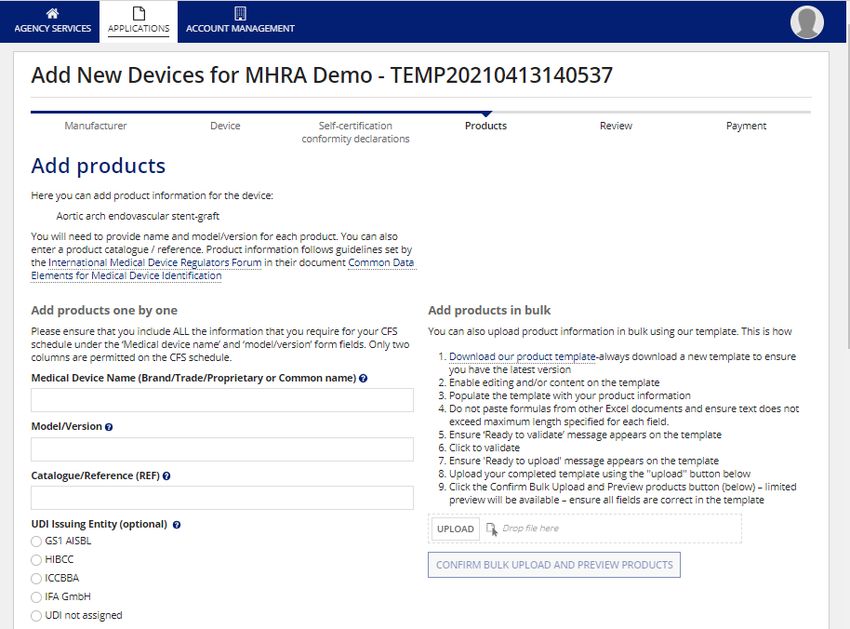Open Common Data Elements document link

click(x=222, y=269)
